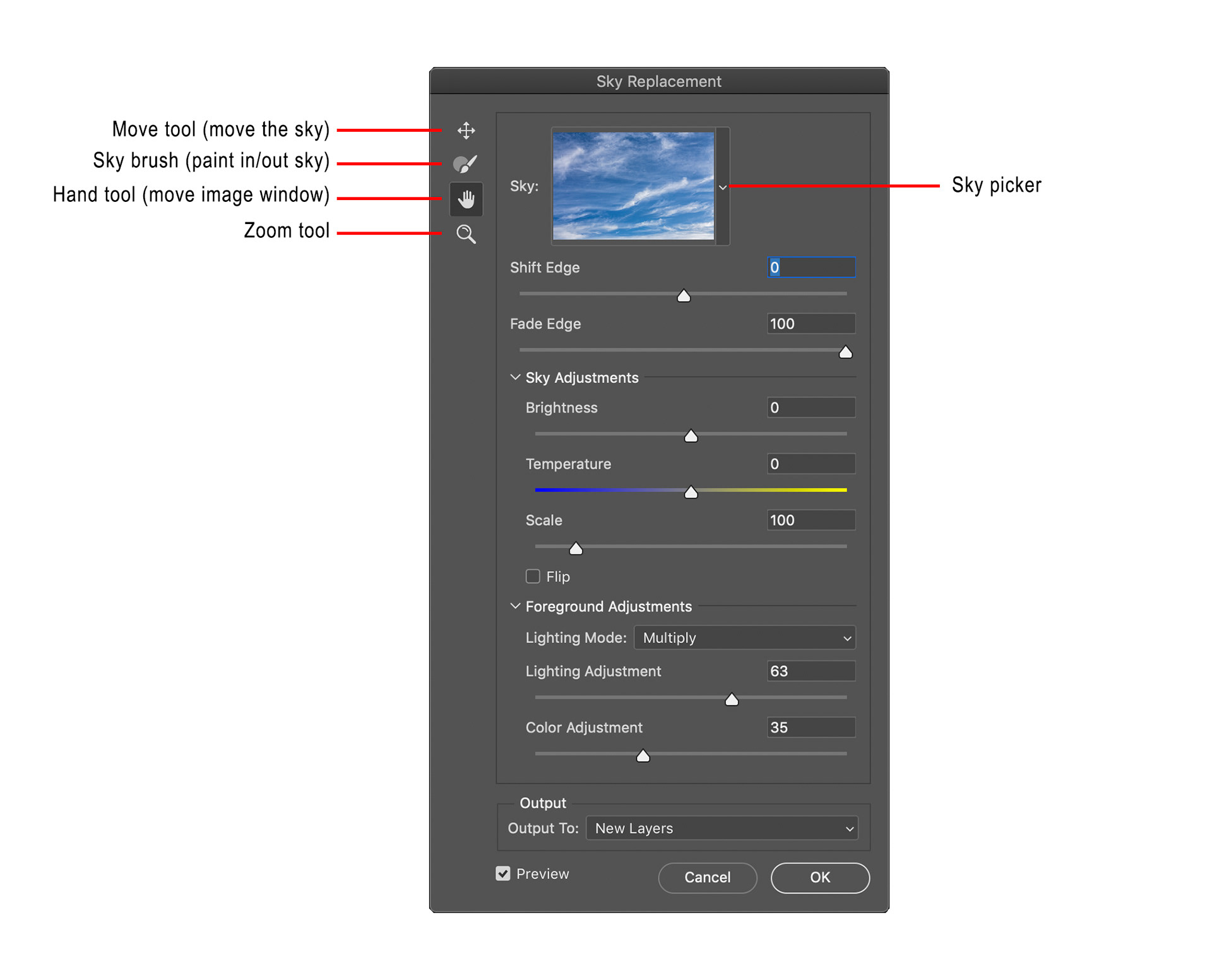Image resolution: width=1212 pixels, height=980 pixels.
Task: Click the sky preview thumbnail
Action: pos(633,186)
